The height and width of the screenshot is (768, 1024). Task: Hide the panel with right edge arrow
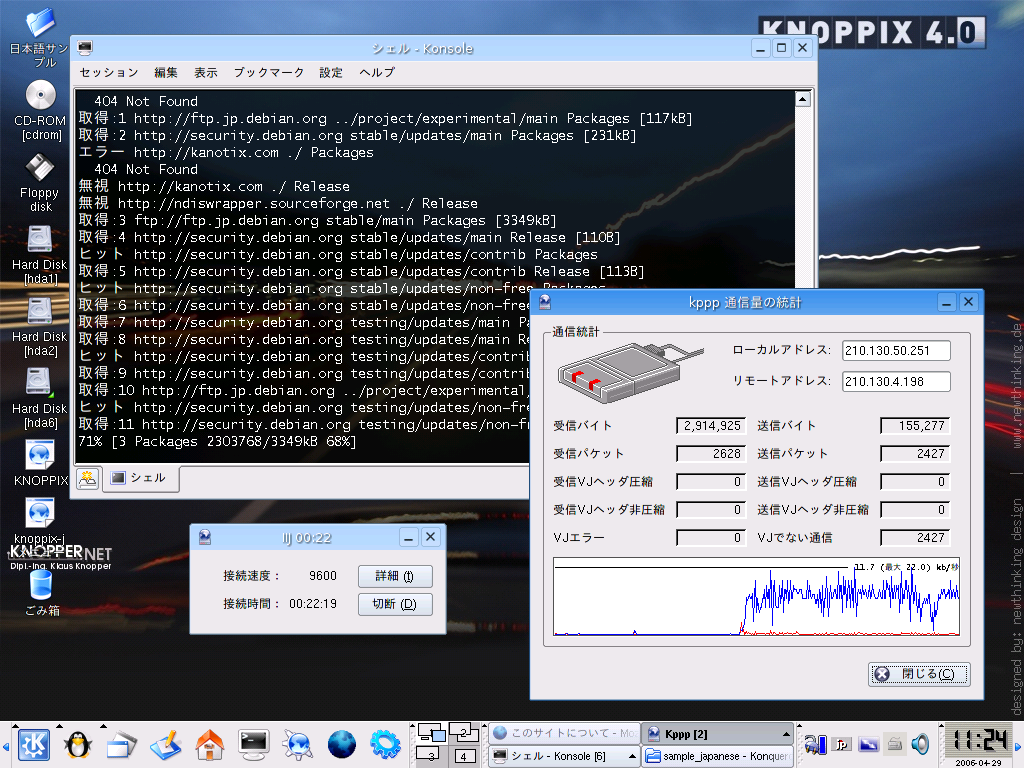coord(1018,745)
